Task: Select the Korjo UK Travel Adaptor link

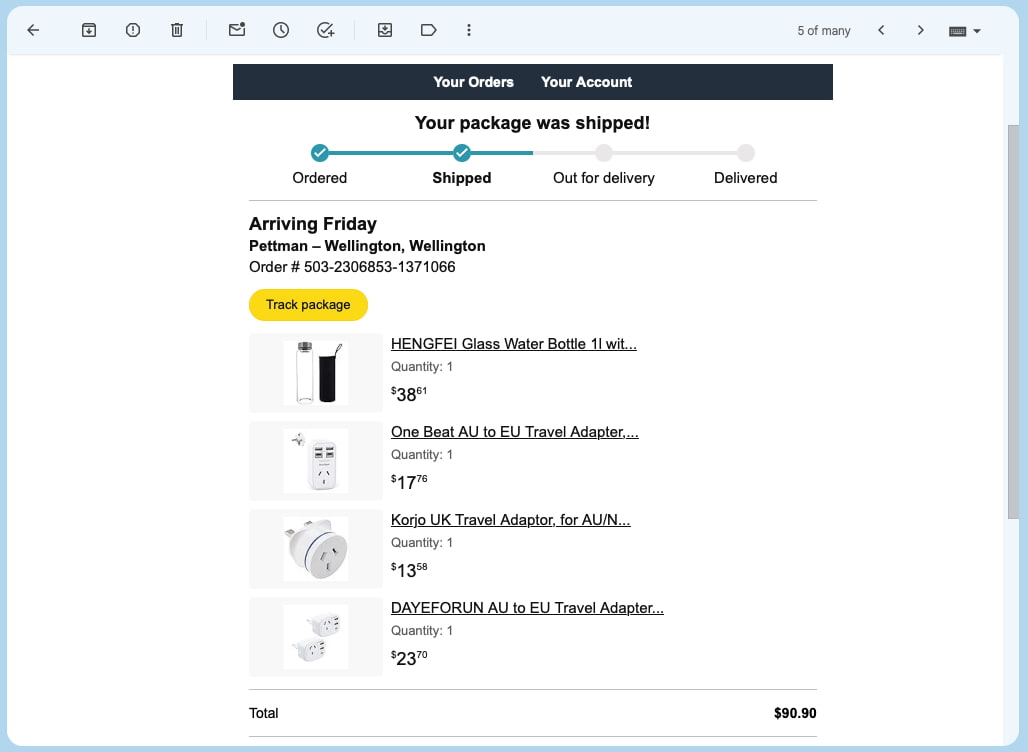Action: click(x=510, y=519)
